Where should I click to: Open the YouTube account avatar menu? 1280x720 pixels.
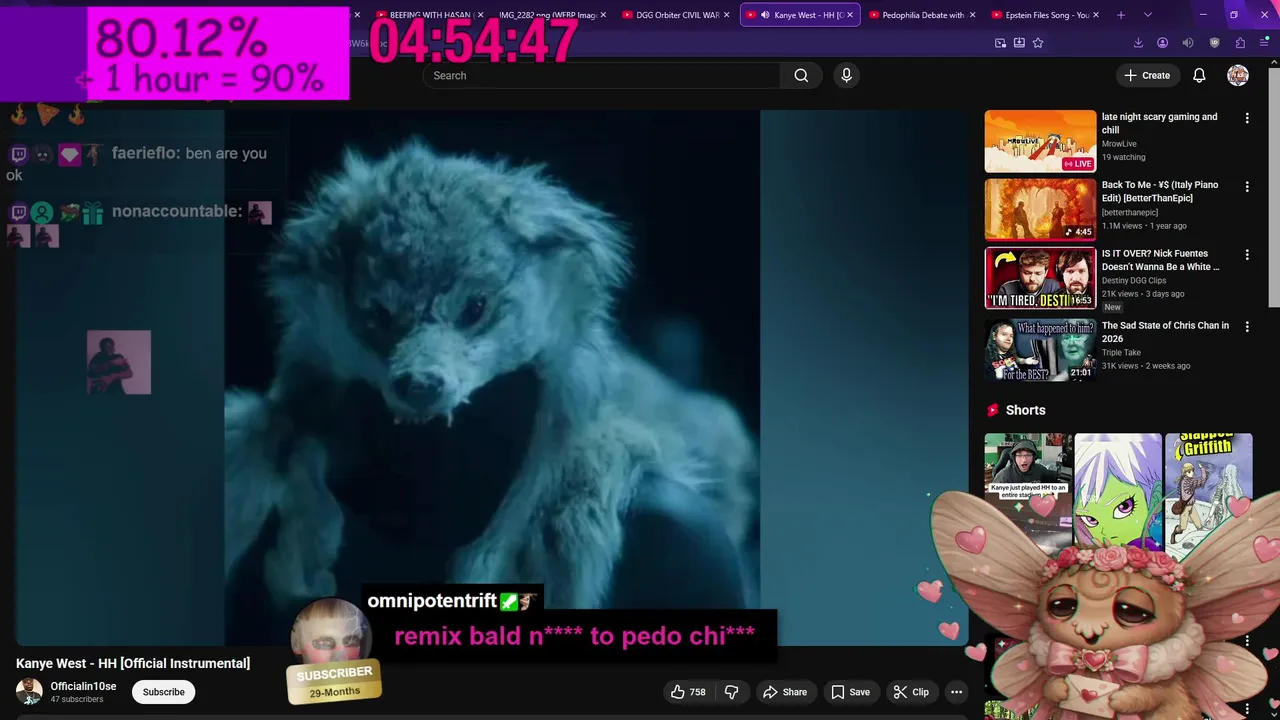(x=1238, y=75)
